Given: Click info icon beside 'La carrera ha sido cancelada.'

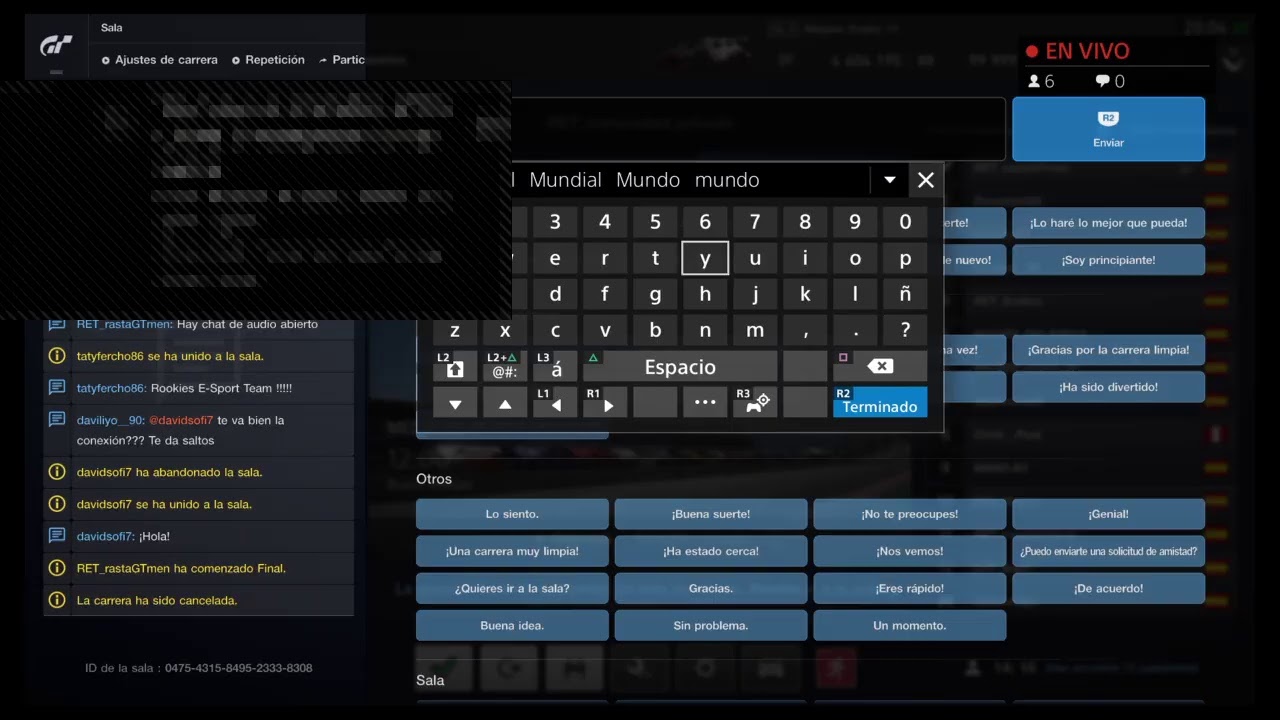Looking at the screenshot, I should (57, 600).
